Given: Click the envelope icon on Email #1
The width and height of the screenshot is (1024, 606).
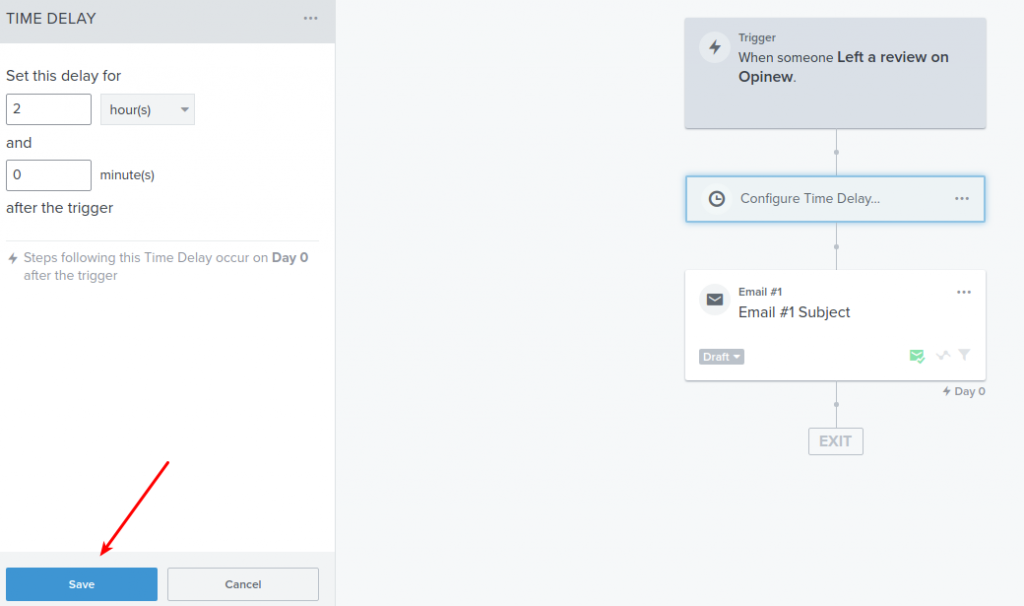Looking at the screenshot, I should point(714,300).
